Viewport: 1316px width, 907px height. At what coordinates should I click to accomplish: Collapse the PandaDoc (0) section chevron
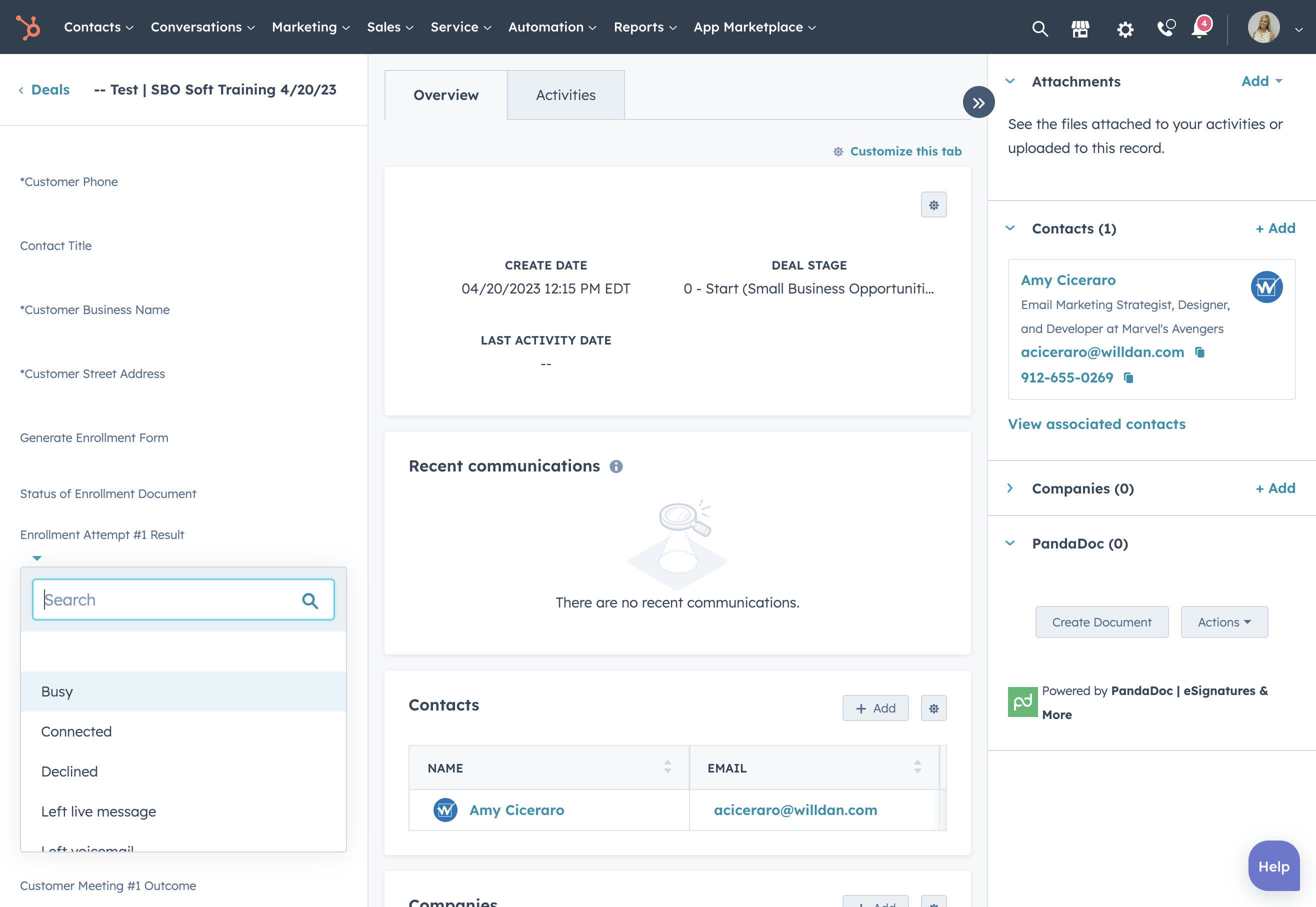tap(1009, 543)
